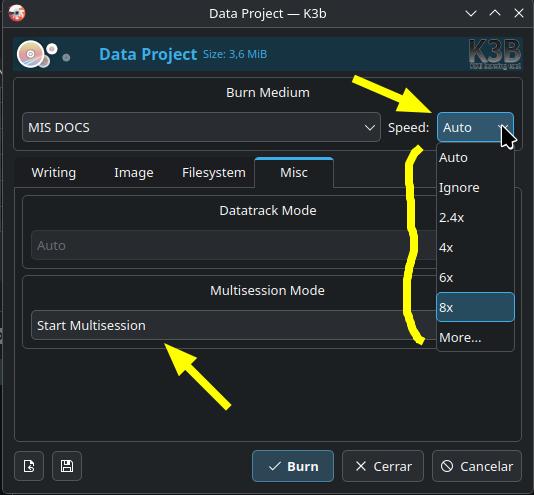
Task: Click the load default settings icon button
Action: click(29, 466)
